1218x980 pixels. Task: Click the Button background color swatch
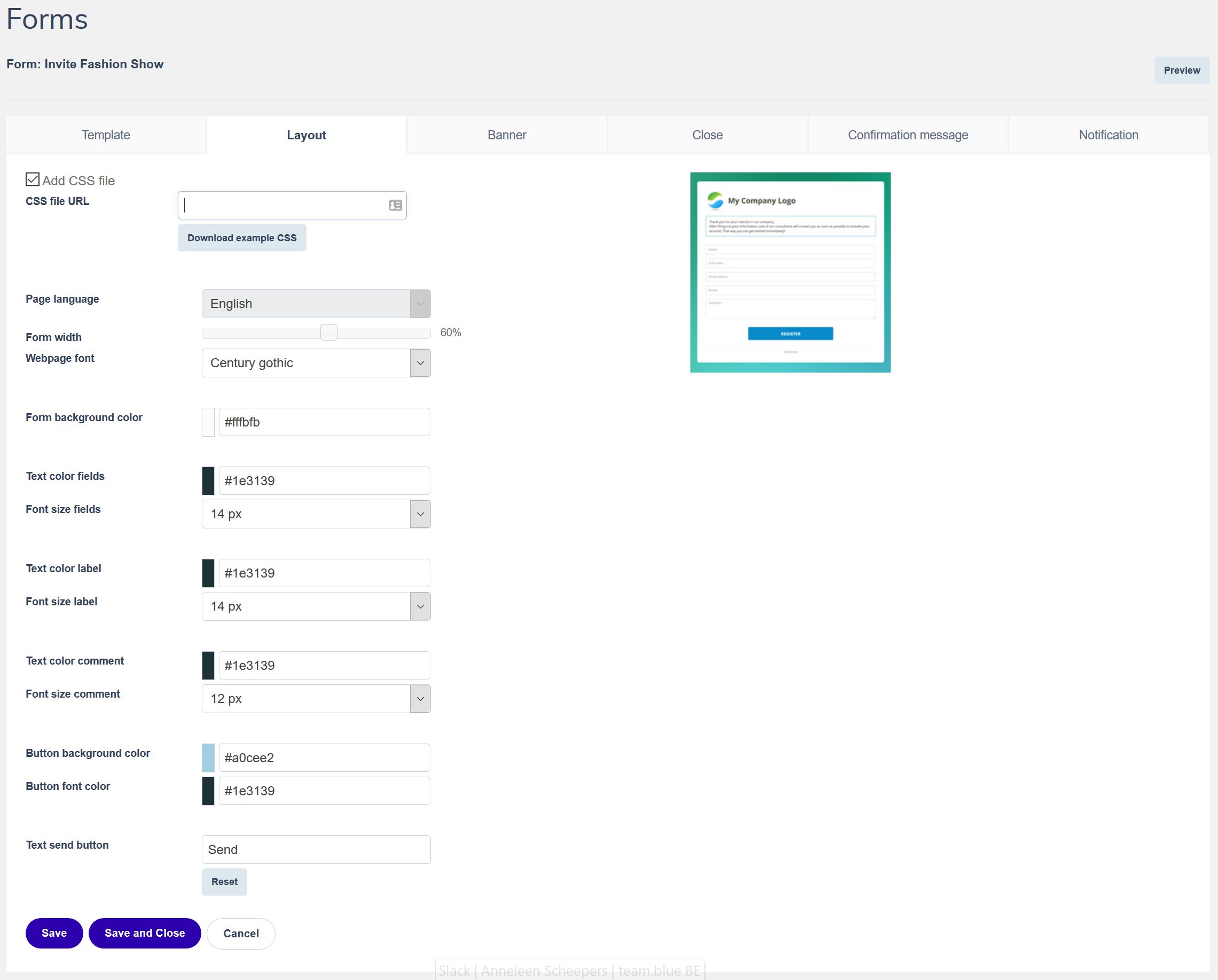point(208,757)
